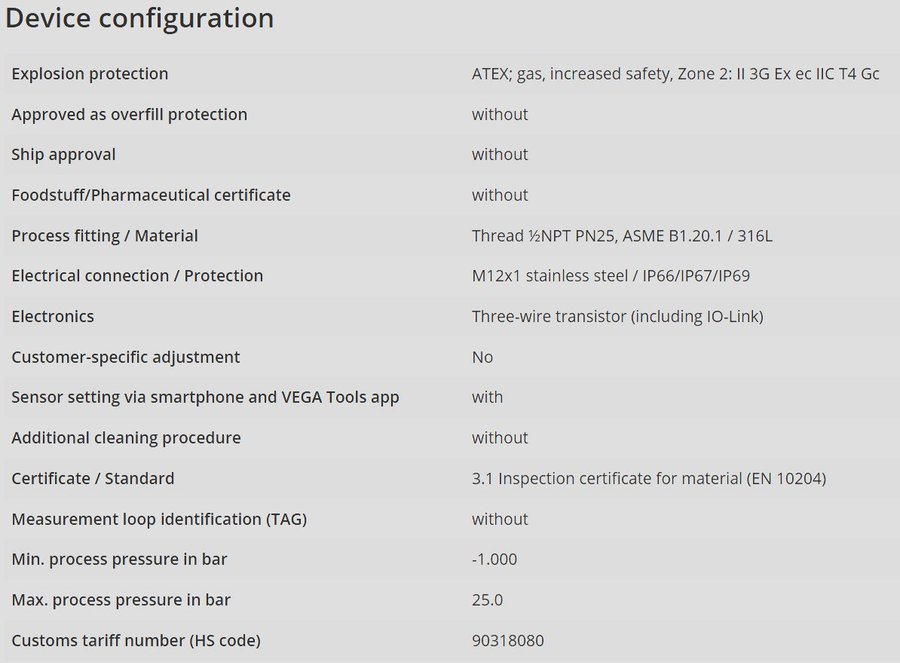This screenshot has width=900, height=663.
Task: Click the VEGA Tools app sensor setting label
Action: [x=205, y=397]
